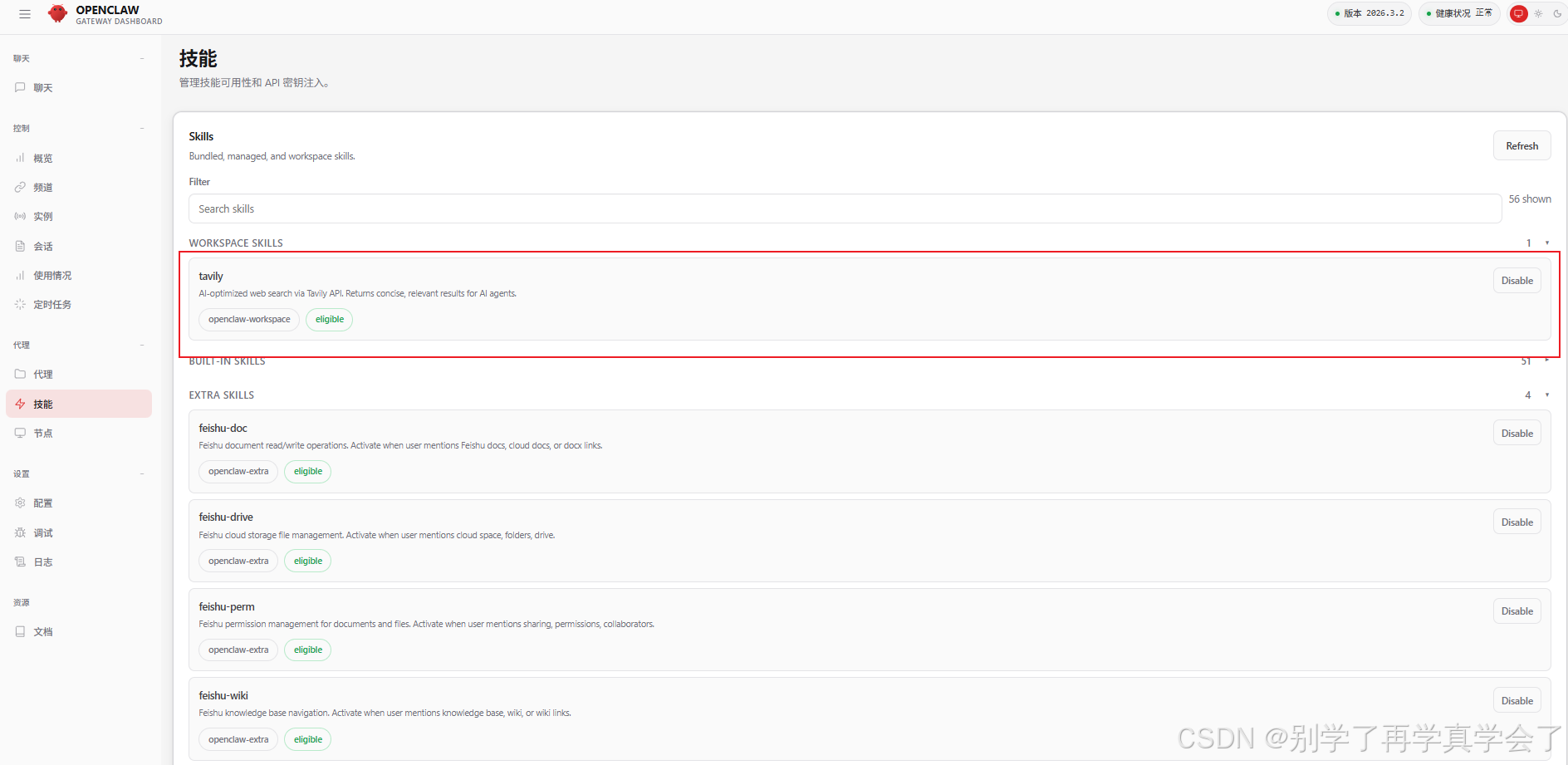
Task: Click the '56 shown' count text
Action: tap(1530, 199)
